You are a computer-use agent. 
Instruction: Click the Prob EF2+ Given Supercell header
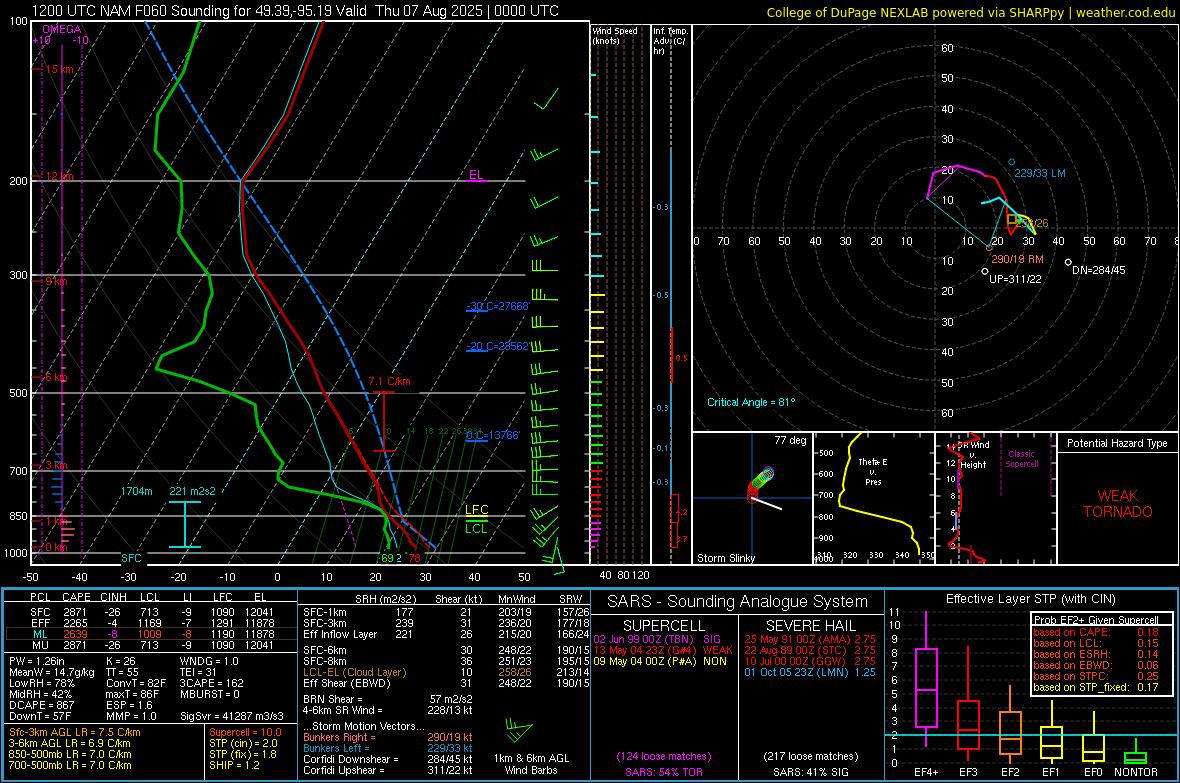pyautogui.click(x=1096, y=620)
